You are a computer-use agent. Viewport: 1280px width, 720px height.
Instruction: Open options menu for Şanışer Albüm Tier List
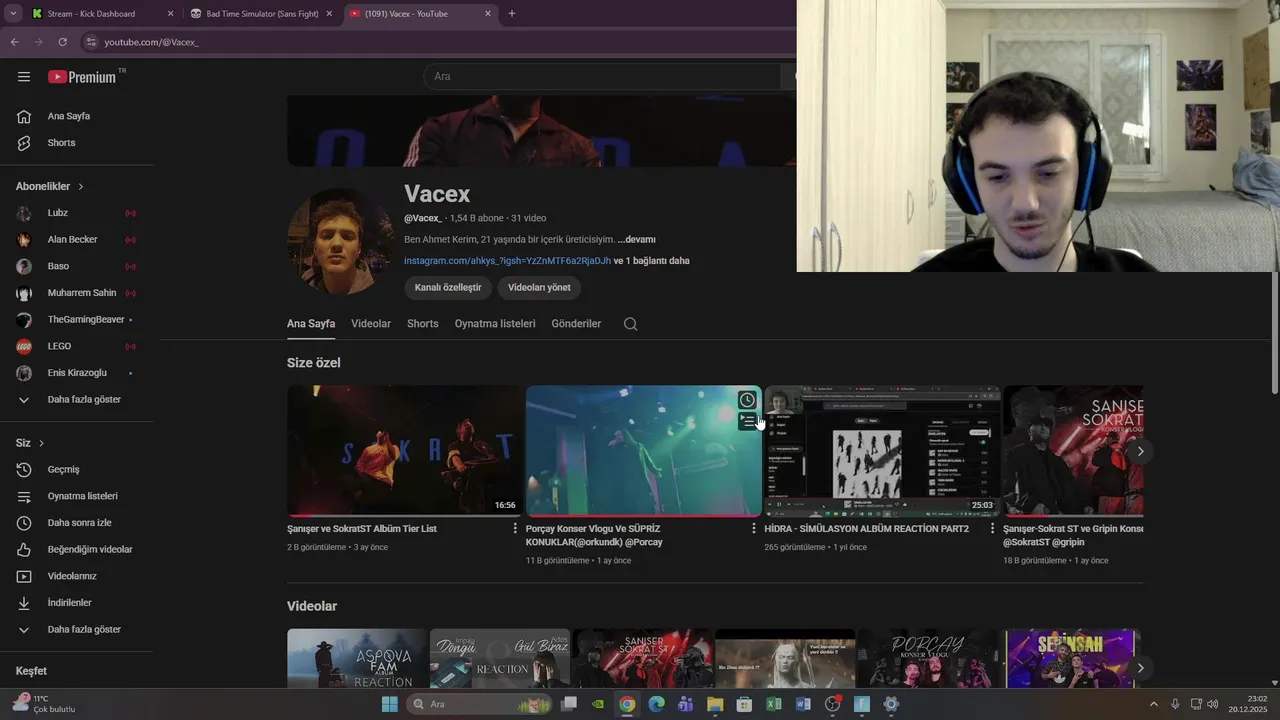click(515, 528)
